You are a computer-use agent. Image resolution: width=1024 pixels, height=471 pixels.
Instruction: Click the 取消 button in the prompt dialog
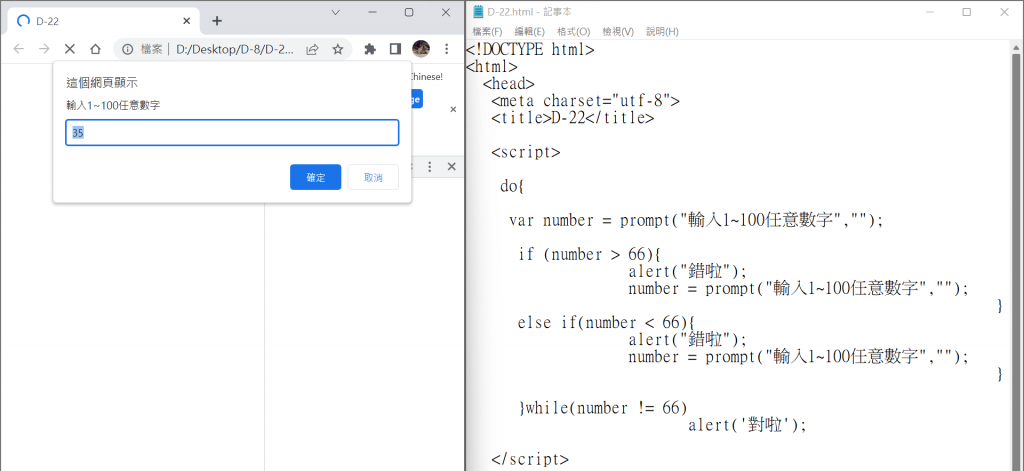[373, 177]
